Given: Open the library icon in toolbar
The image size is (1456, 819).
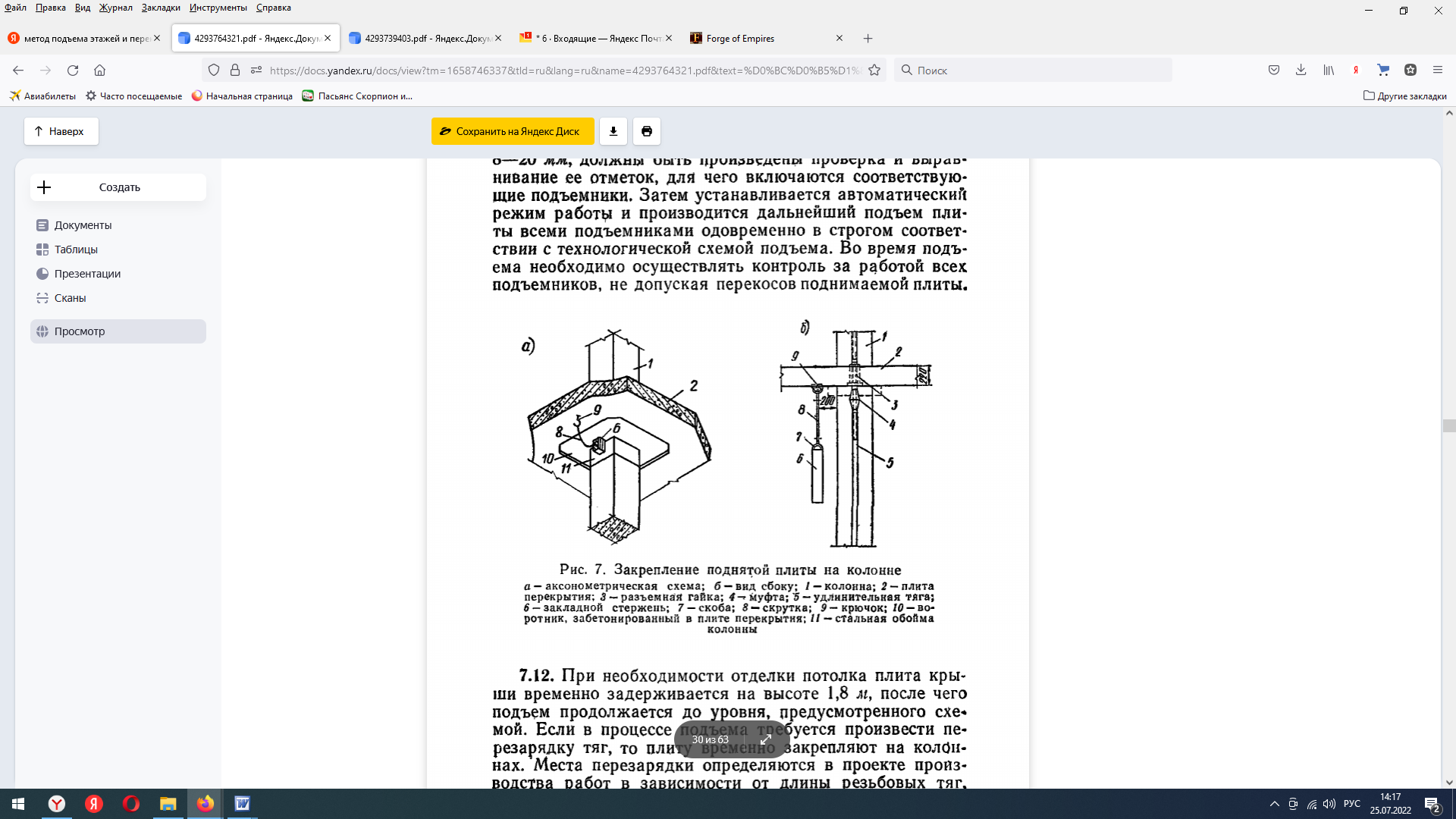Looking at the screenshot, I should [x=1329, y=71].
